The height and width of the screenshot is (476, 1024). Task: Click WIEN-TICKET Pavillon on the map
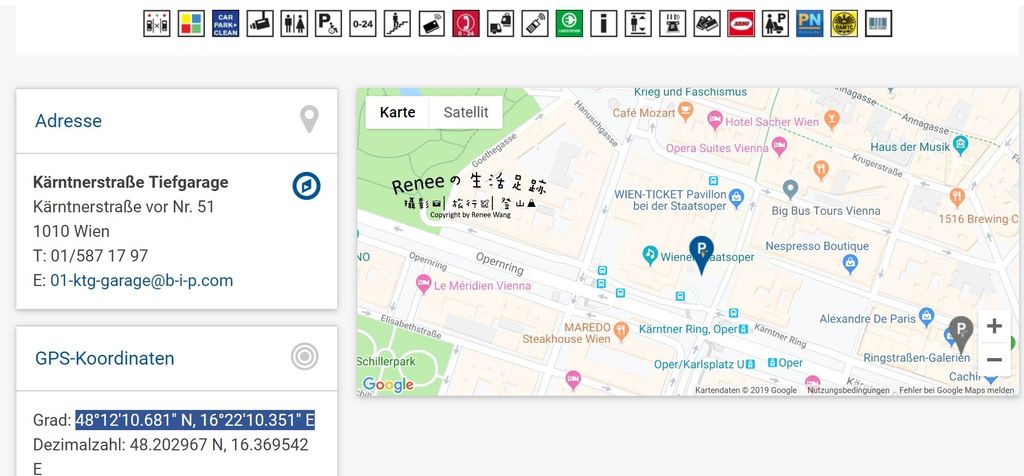[x=679, y=200]
